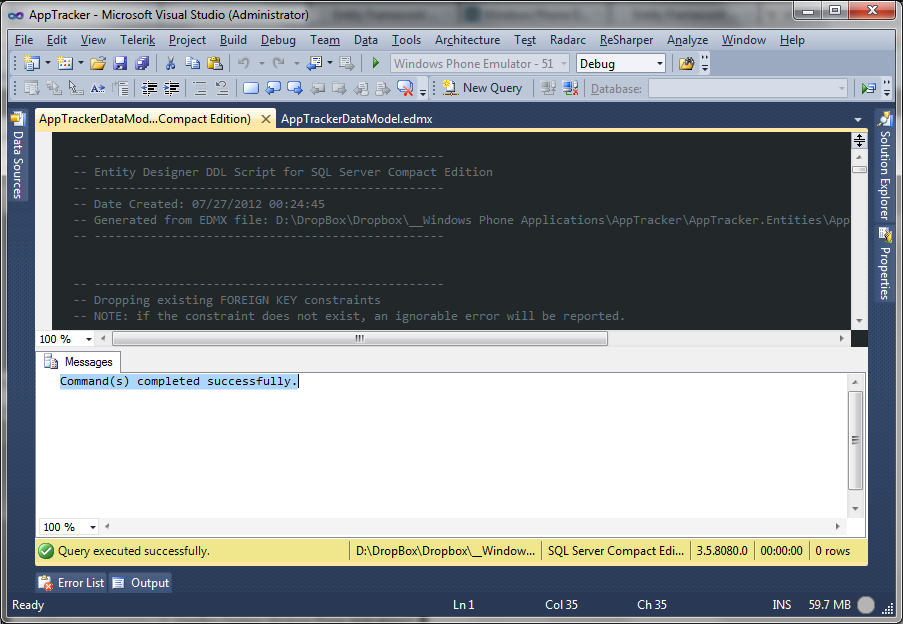The image size is (903, 624).
Task: Expand the standard toolbar overflow options
Action: click(x=705, y=63)
